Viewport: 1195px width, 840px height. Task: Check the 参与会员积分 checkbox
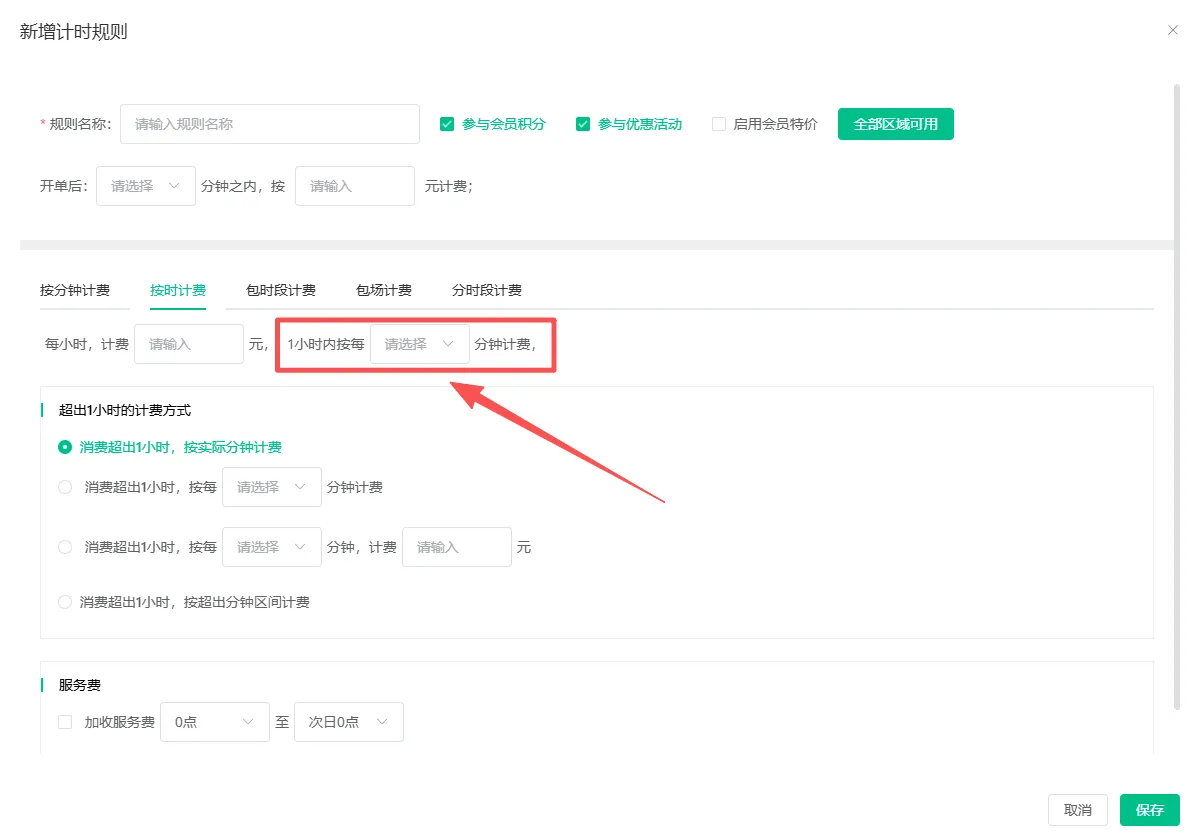(x=447, y=125)
